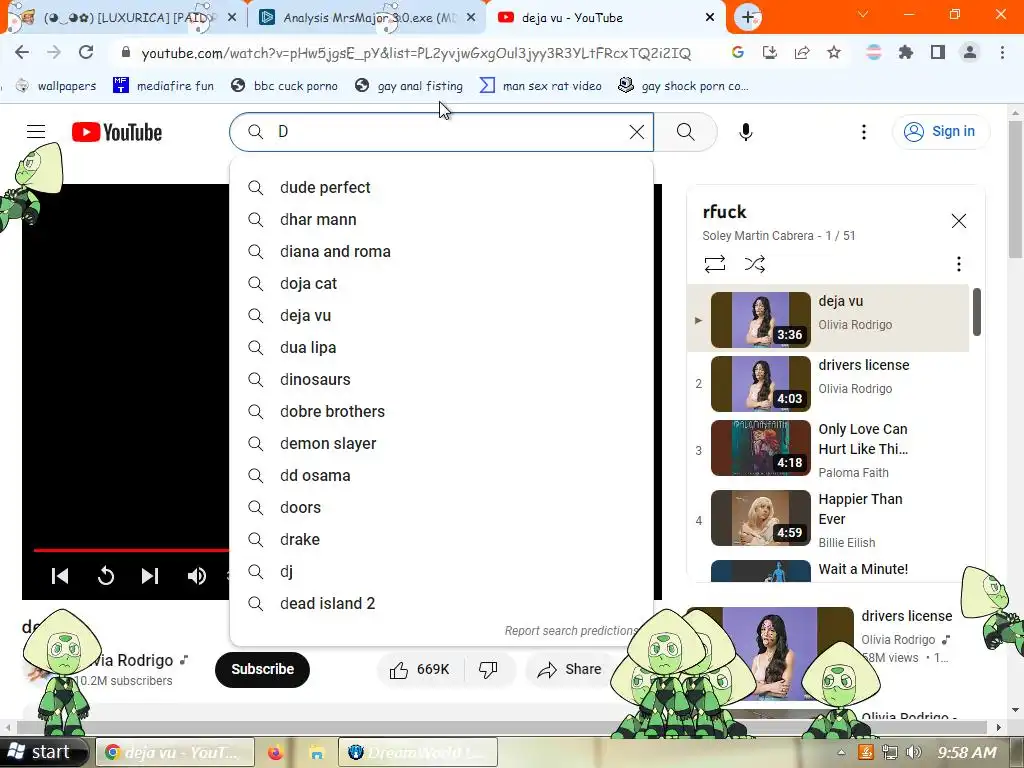Screen dimensions: 1024x768
Task: Open the volume icon in system tray
Action: 914,752
